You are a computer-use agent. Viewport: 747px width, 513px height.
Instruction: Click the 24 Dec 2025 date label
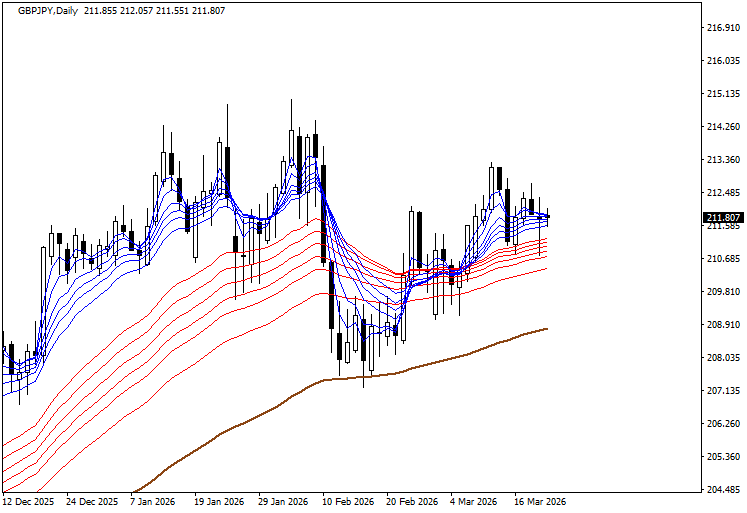93,502
